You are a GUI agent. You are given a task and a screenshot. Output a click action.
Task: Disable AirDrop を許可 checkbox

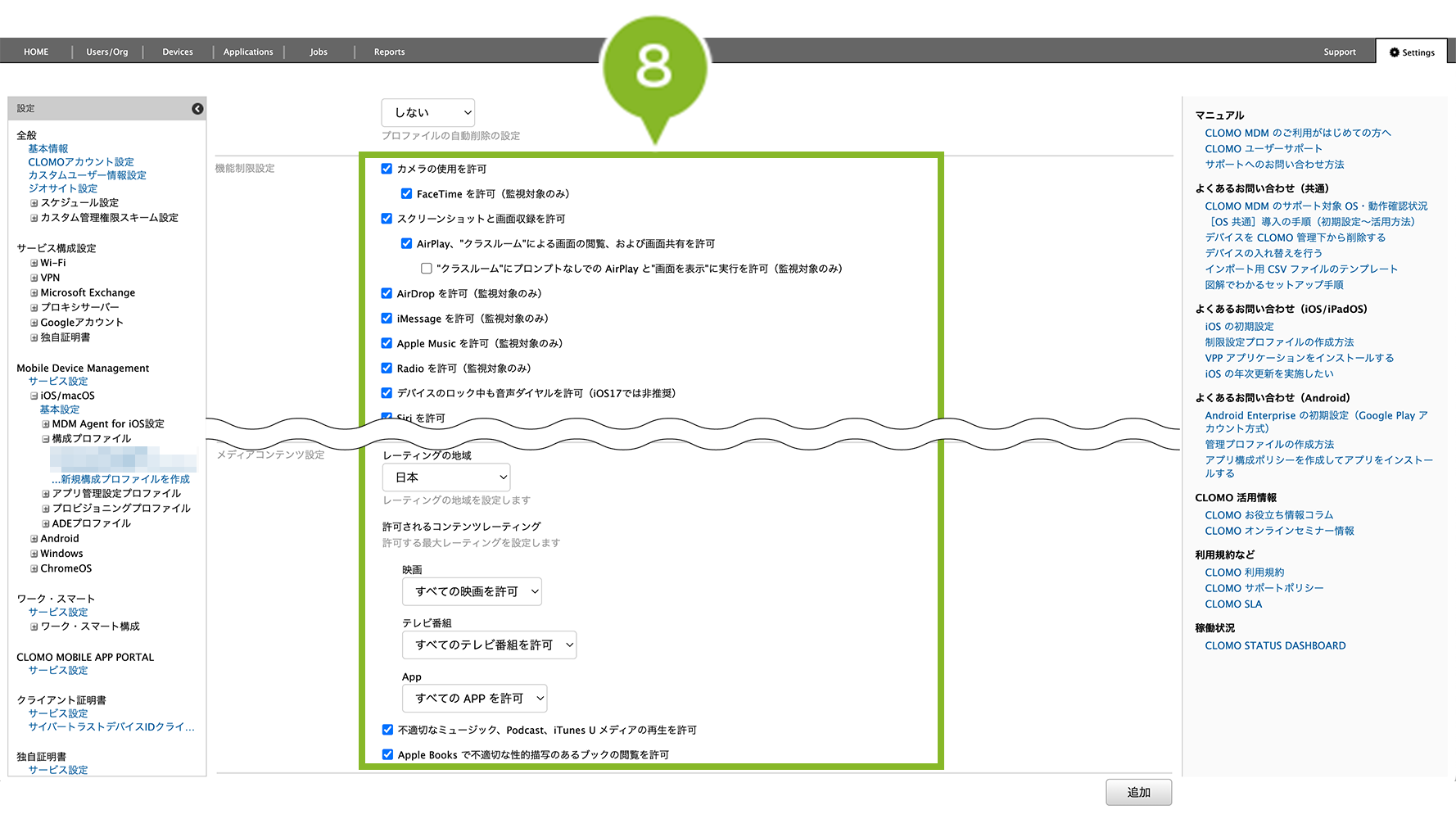[x=387, y=293]
